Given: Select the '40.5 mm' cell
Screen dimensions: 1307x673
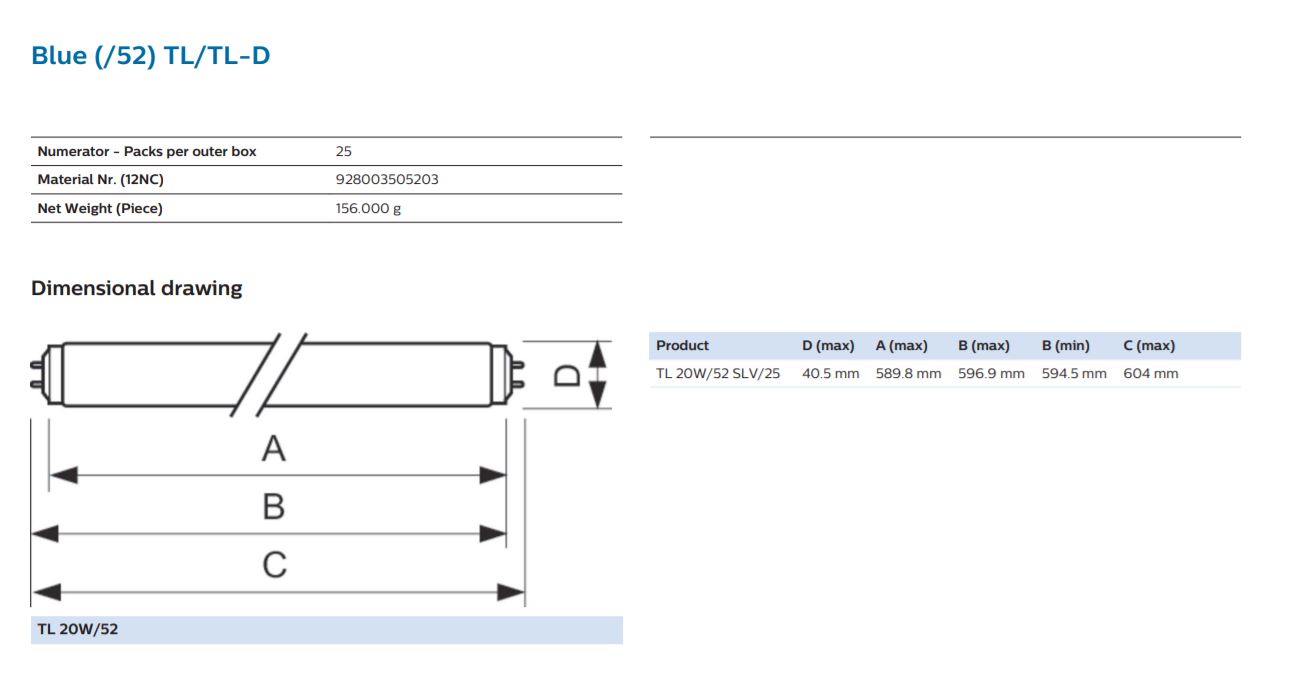Looking at the screenshot, I should (831, 374).
